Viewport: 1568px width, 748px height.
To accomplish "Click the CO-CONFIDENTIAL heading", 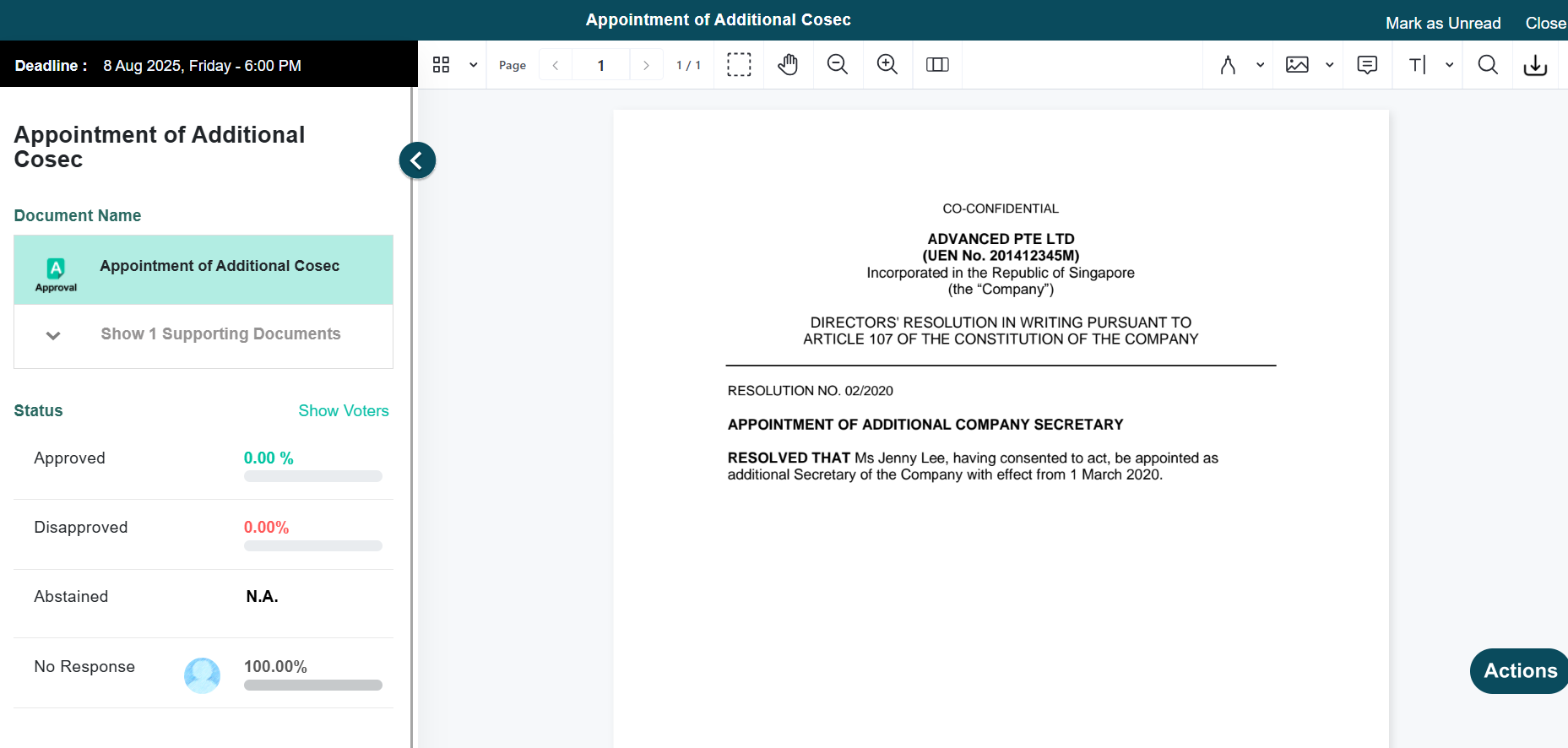I will 1001,209.
